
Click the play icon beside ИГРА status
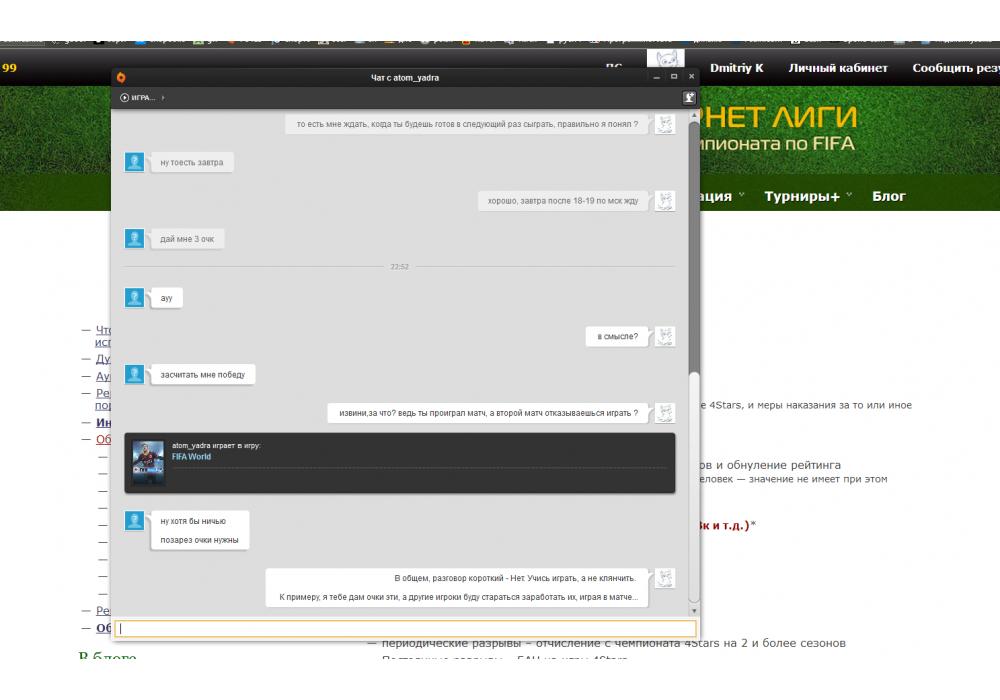(124, 98)
